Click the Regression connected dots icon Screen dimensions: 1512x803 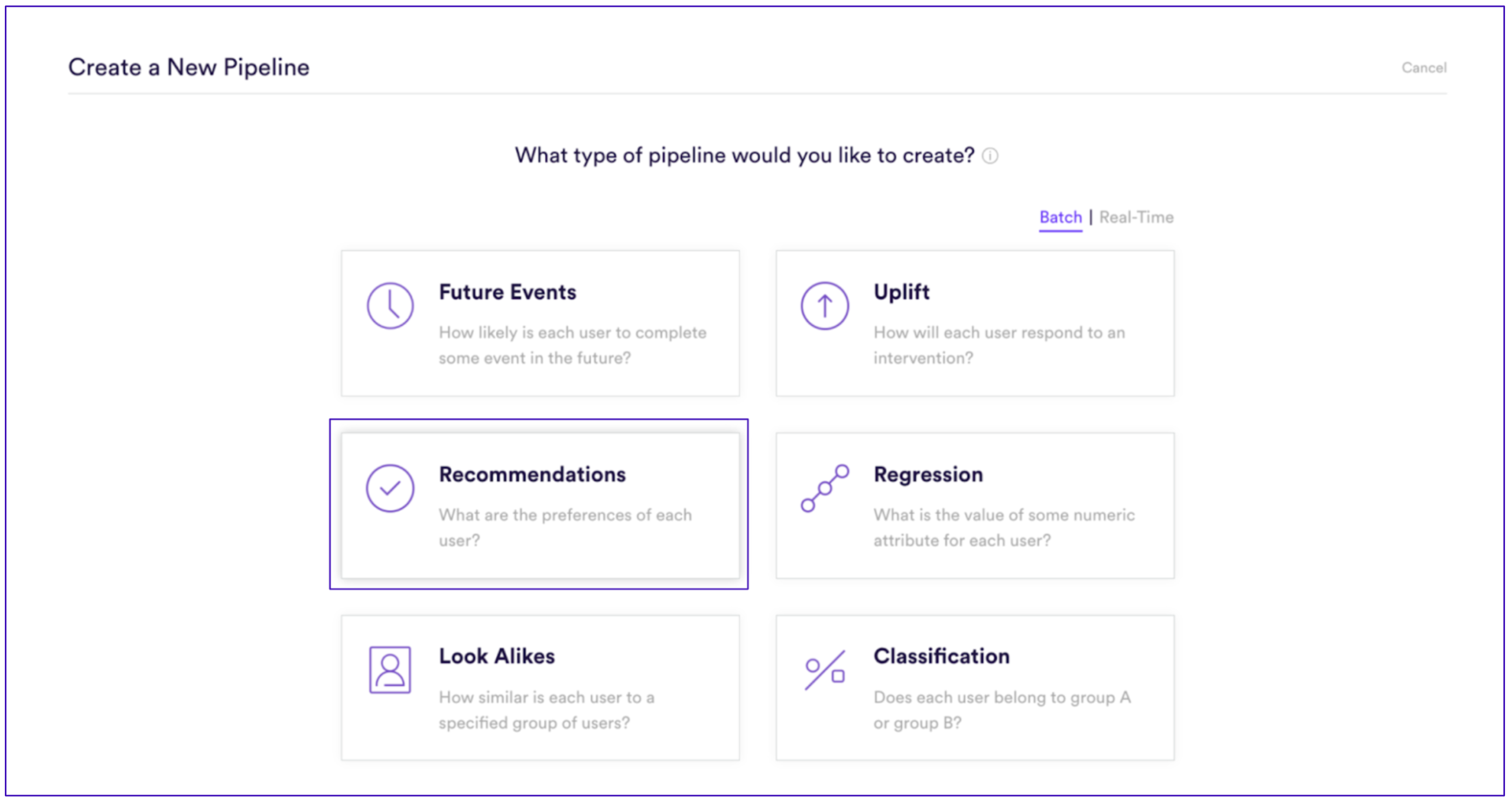[825, 488]
